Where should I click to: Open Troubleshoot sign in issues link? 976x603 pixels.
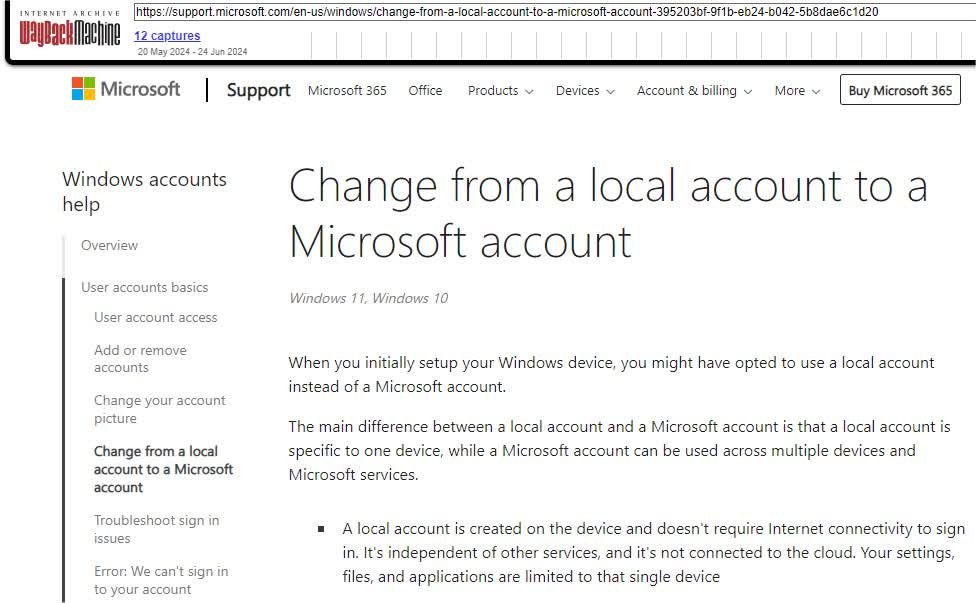click(156, 529)
